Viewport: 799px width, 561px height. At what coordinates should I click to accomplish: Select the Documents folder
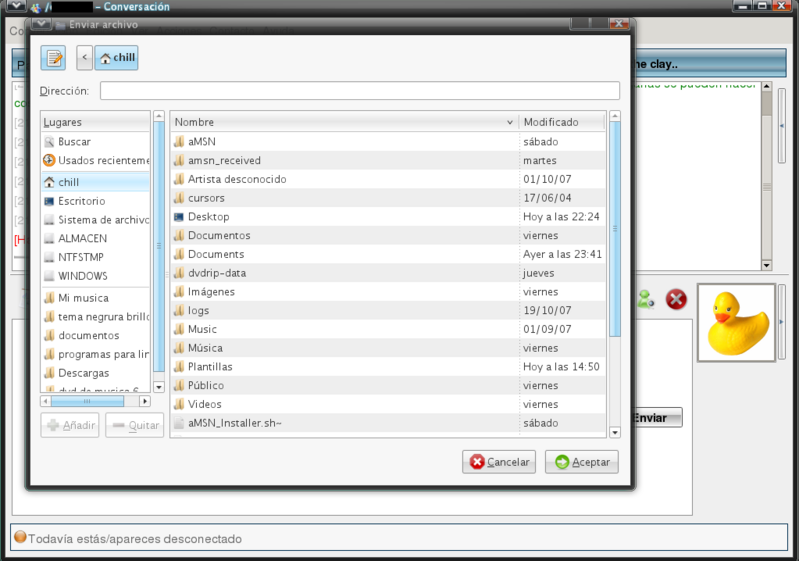(x=344, y=254)
